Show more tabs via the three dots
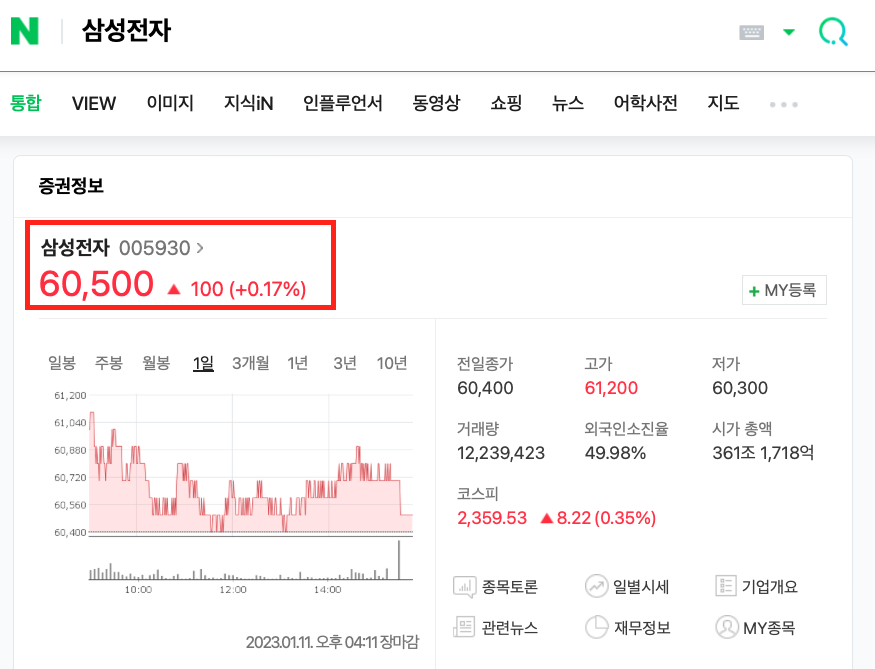Viewport: 875px width, 669px height. [x=783, y=104]
